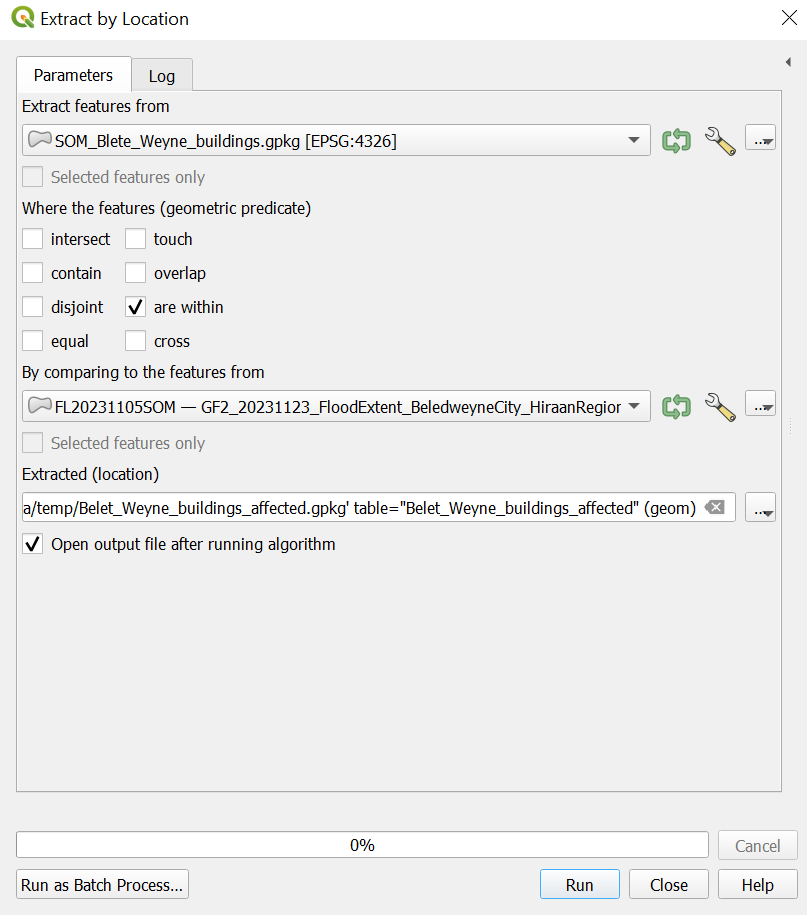Click inside the Extracted output path field
Screen dimensions: 807x915
[x=360, y=508]
